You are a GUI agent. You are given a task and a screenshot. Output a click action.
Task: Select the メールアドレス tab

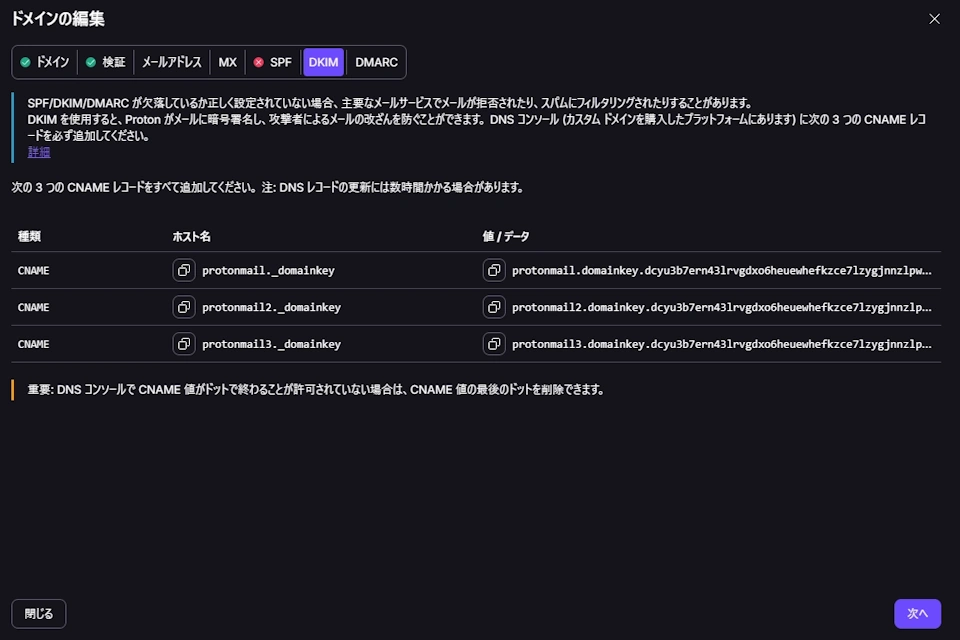click(172, 61)
